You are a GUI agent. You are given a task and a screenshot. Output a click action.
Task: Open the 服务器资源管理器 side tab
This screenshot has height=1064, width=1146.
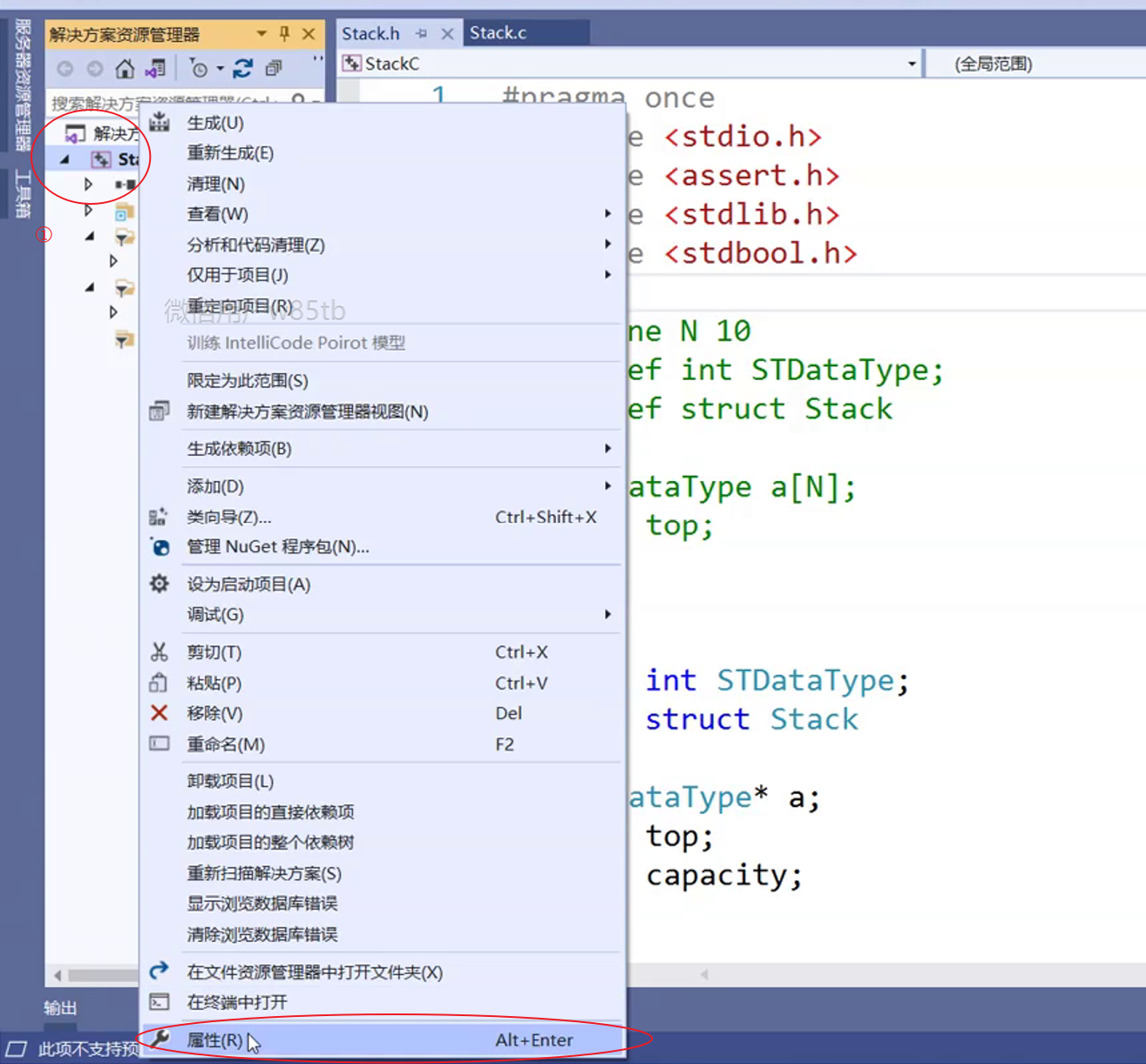22,85
